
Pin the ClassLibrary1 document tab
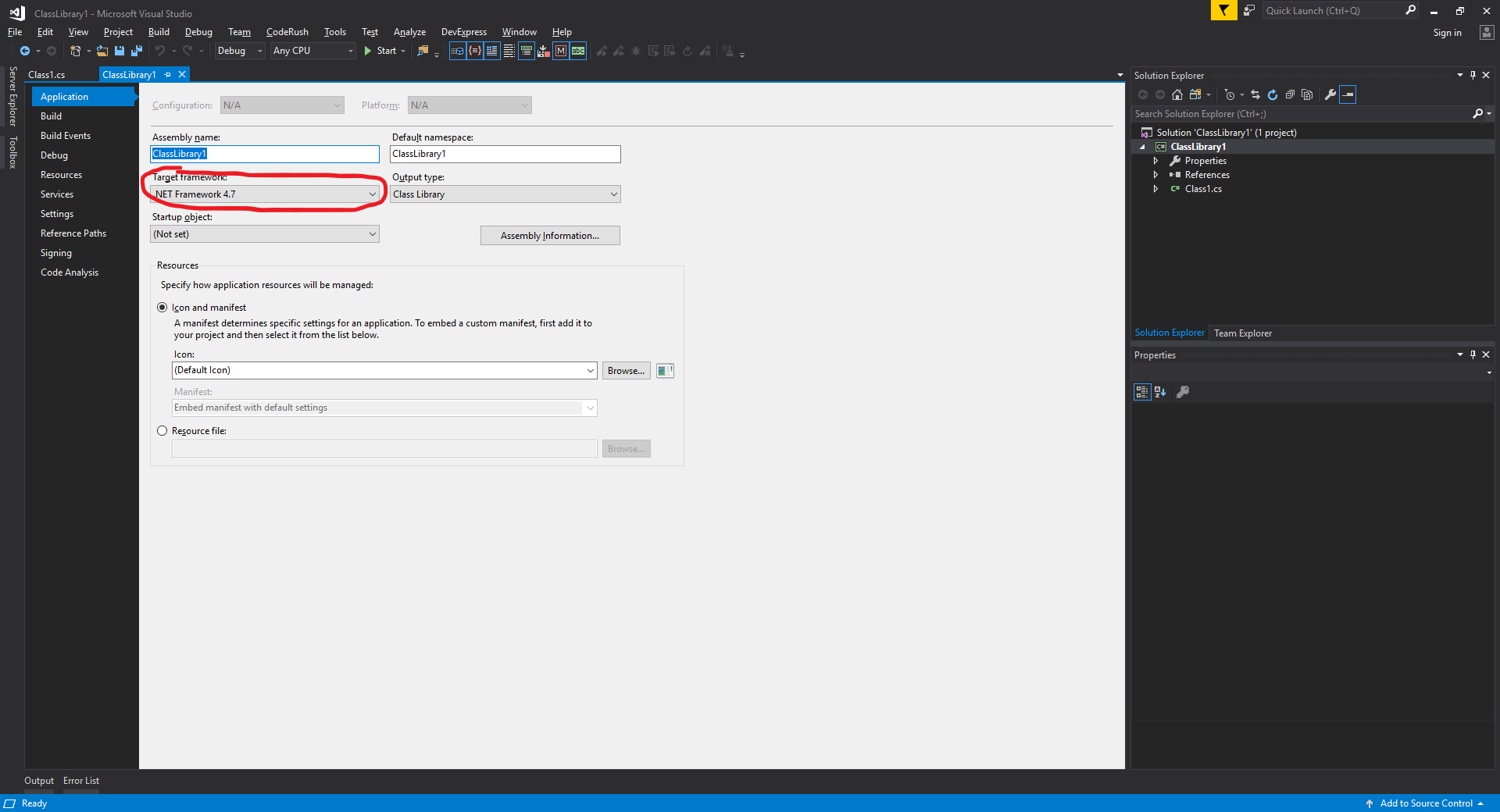(167, 74)
